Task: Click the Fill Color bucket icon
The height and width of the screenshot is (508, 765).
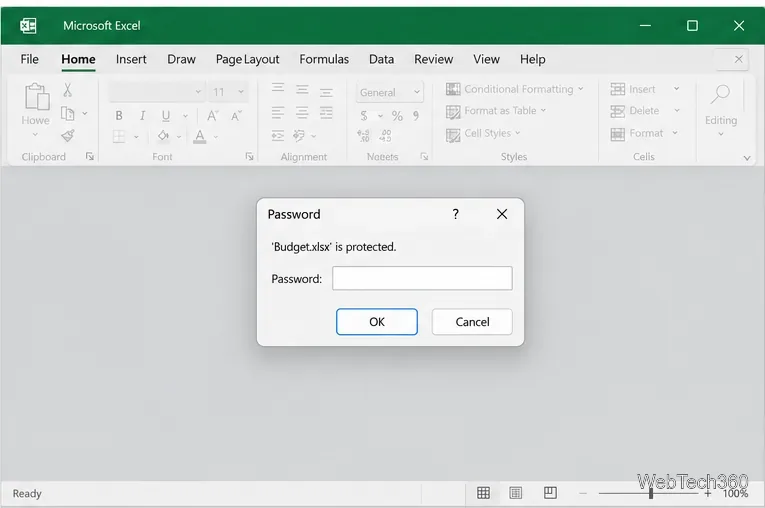Action: click(x=163, y=136)
